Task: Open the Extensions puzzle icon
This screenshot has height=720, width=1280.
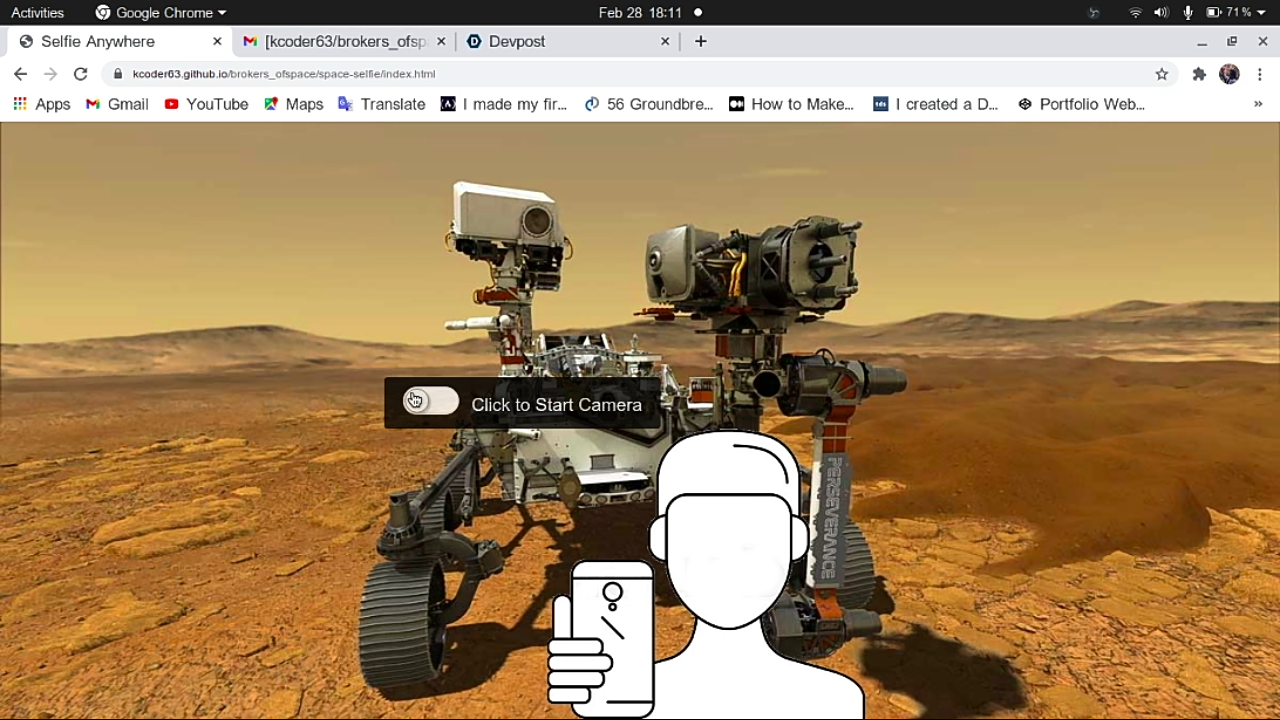Action: (1199, 74)
